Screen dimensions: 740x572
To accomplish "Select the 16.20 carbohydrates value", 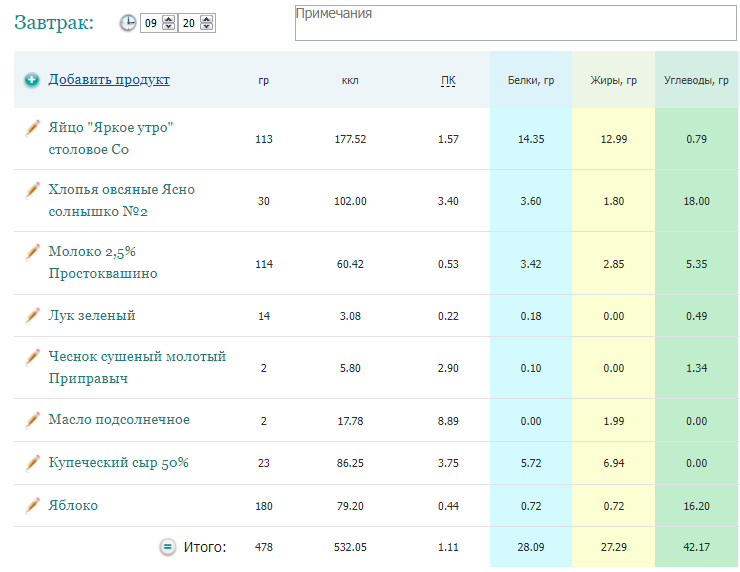I will pyautogui.click(x=696, y=506).
